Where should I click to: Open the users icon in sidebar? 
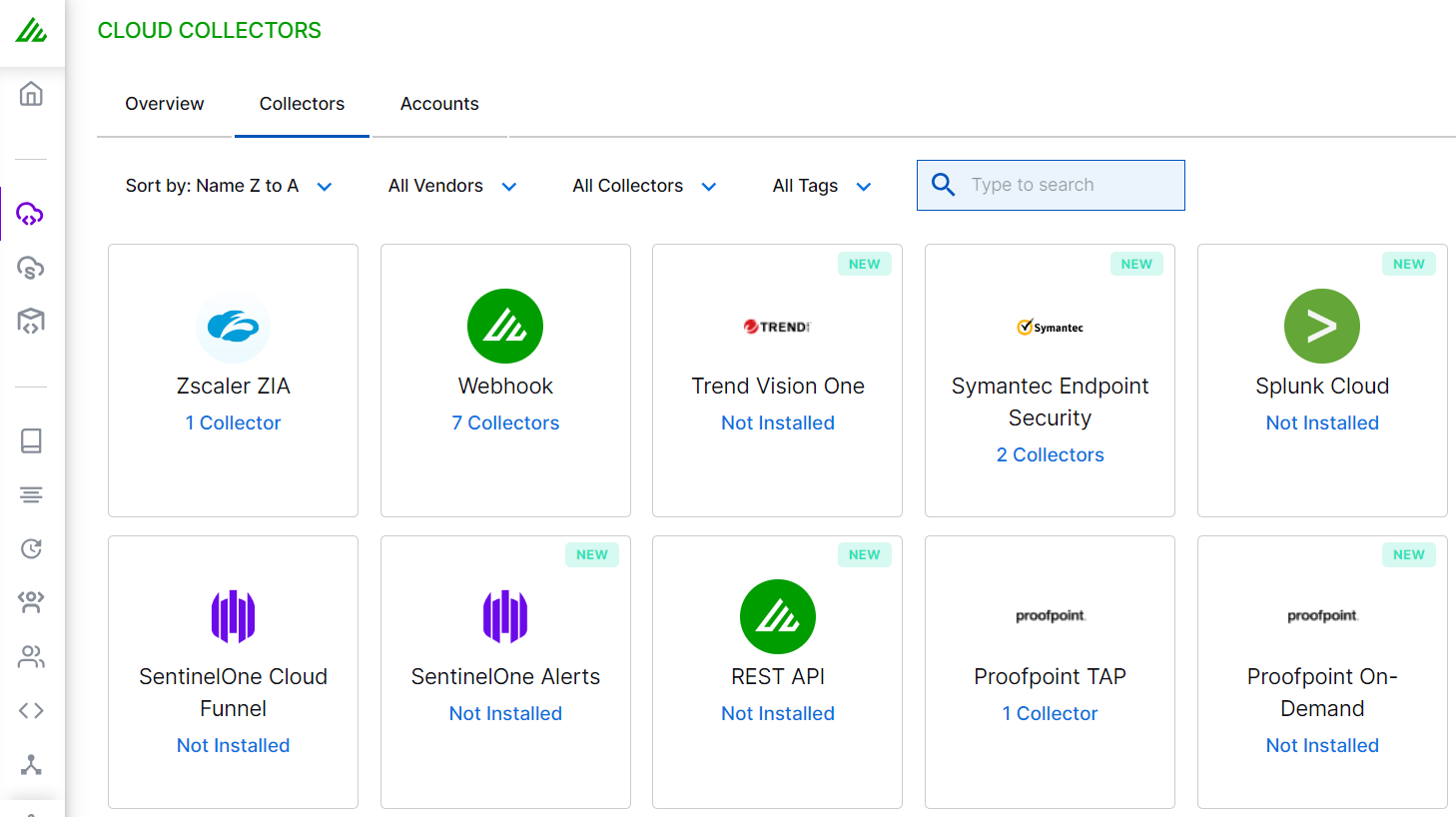(31, 656)
